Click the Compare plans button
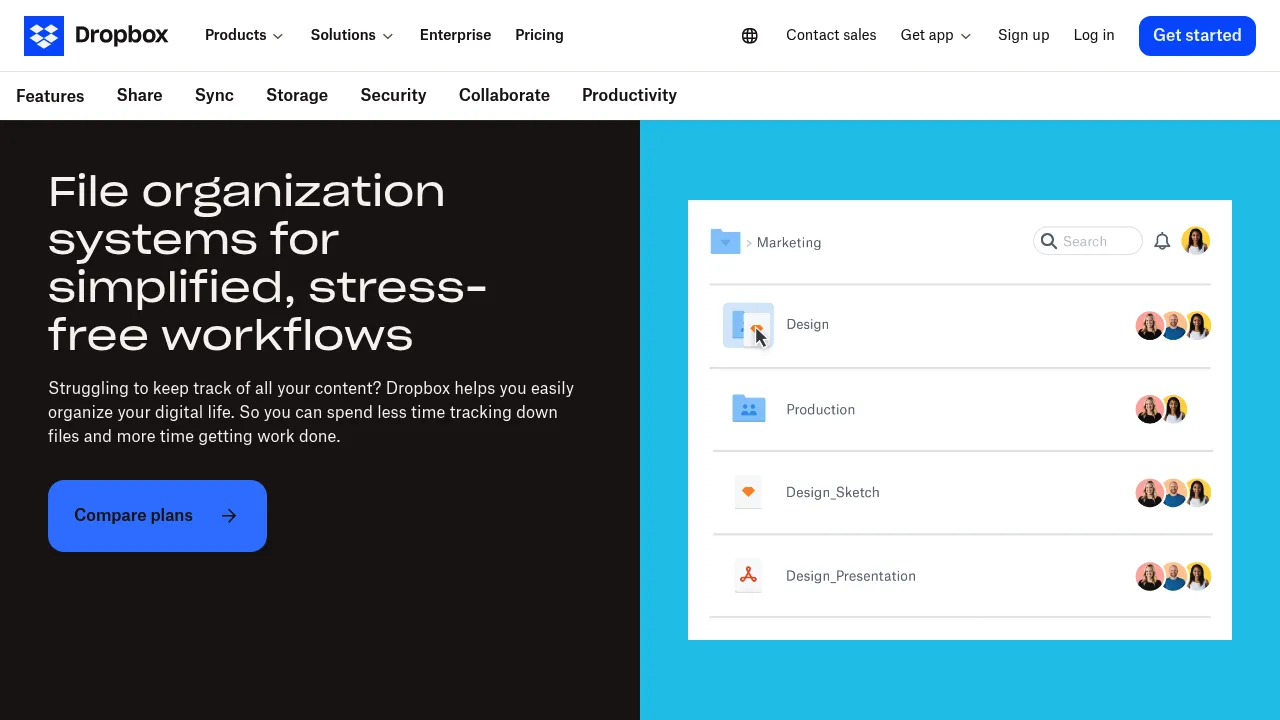 click(157, 516)
